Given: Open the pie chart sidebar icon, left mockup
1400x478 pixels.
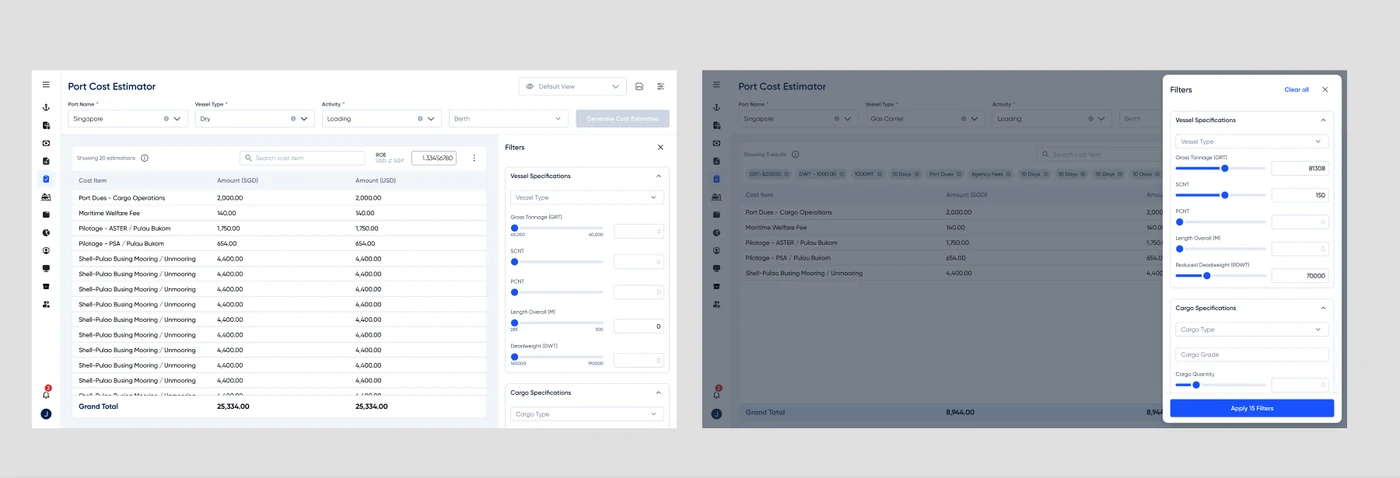Looking at the screenshot, I should coord(46,233).
